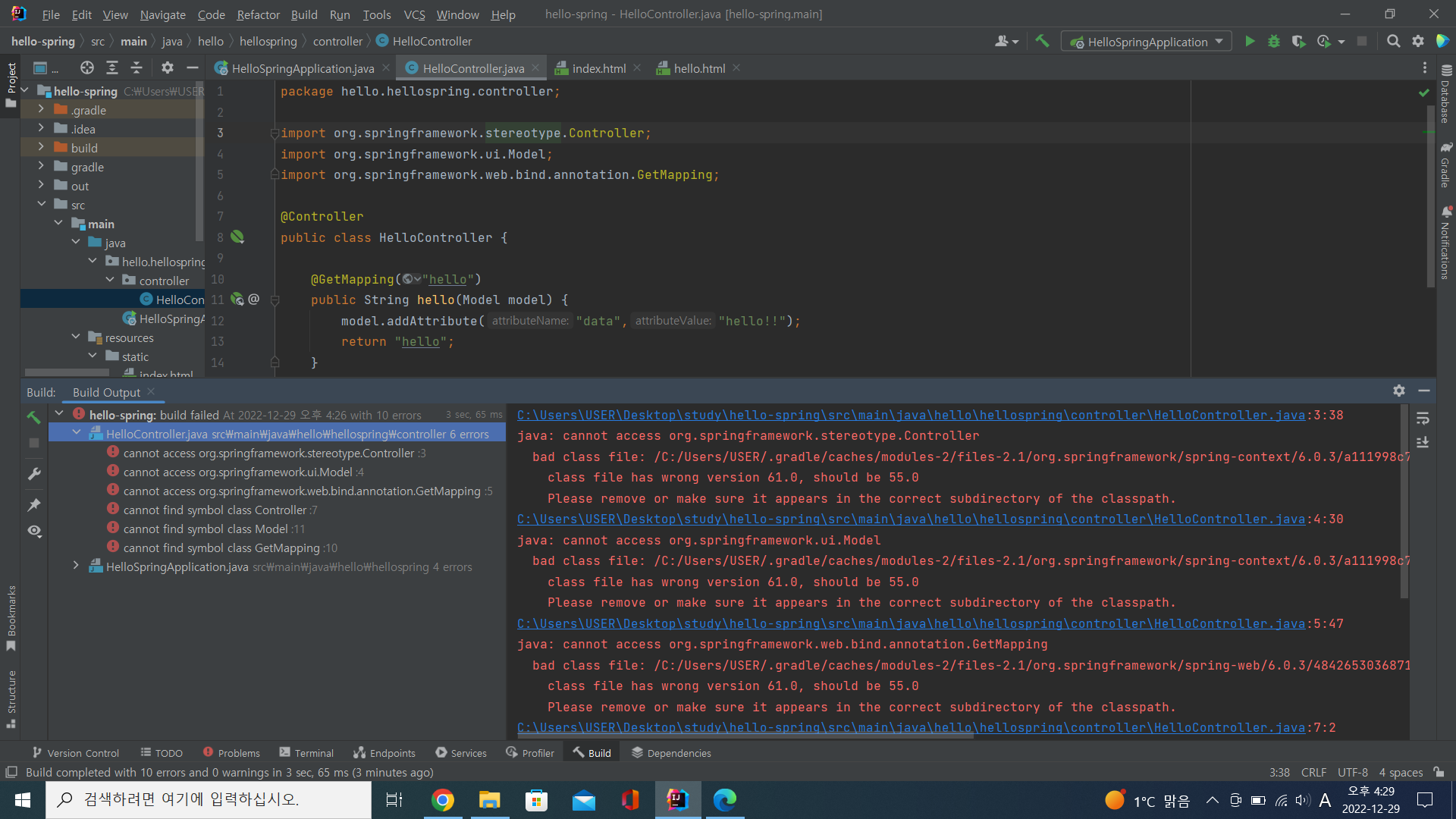Click vertical scrollbar of build output console
This screenshot has height=819, width=1456.
tap(1404, 500)
